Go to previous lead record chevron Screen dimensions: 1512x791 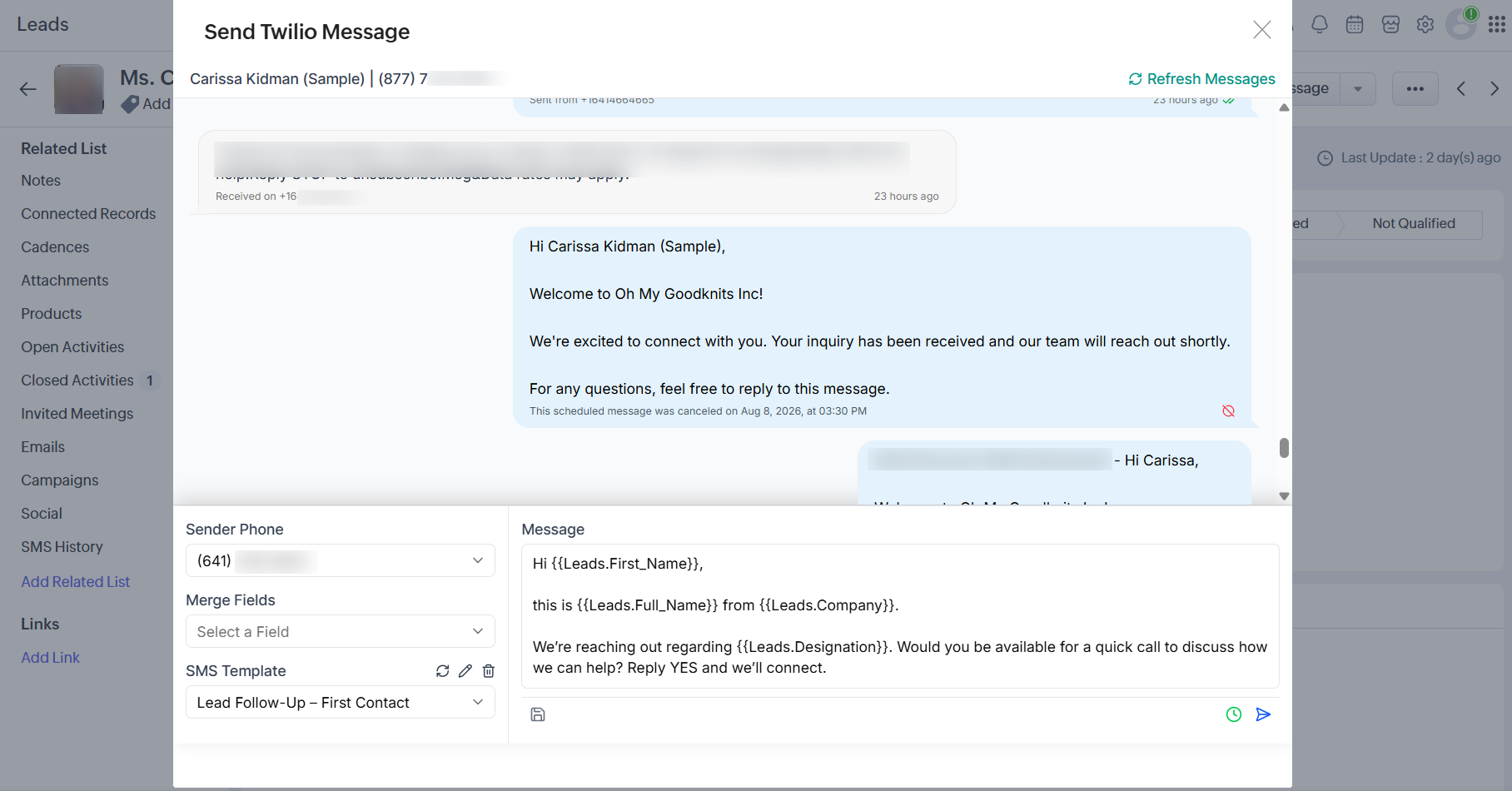tap(1461, 88)
